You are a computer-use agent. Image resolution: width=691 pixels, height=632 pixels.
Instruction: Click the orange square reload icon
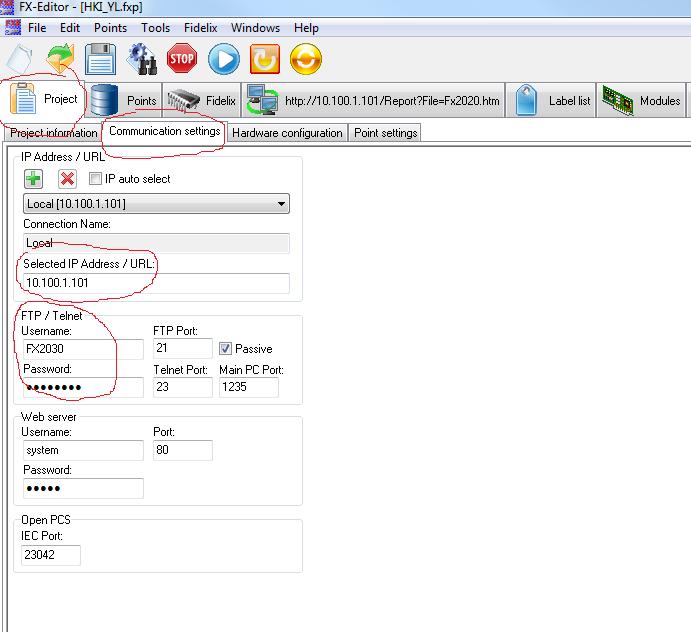[x=264, y=59]
